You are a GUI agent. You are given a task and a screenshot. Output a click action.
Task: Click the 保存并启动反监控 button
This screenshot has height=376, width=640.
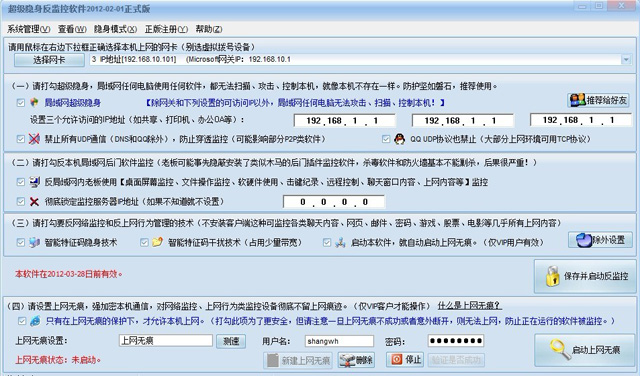[x=585, y=276]
